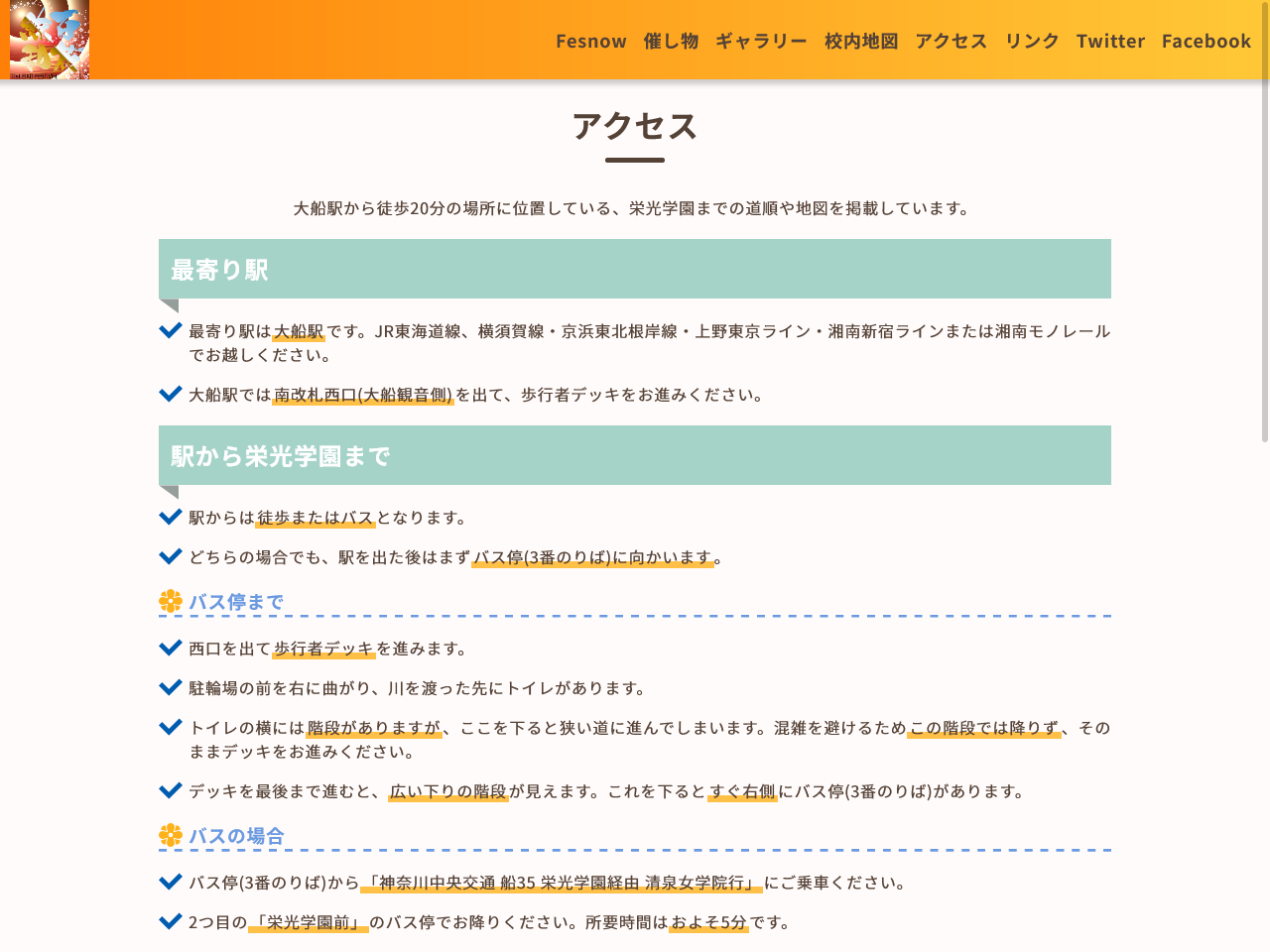The image size is (1270, 952).
Task: Click the flower icon beside バス停まで heading
Action: pos(169,601)
